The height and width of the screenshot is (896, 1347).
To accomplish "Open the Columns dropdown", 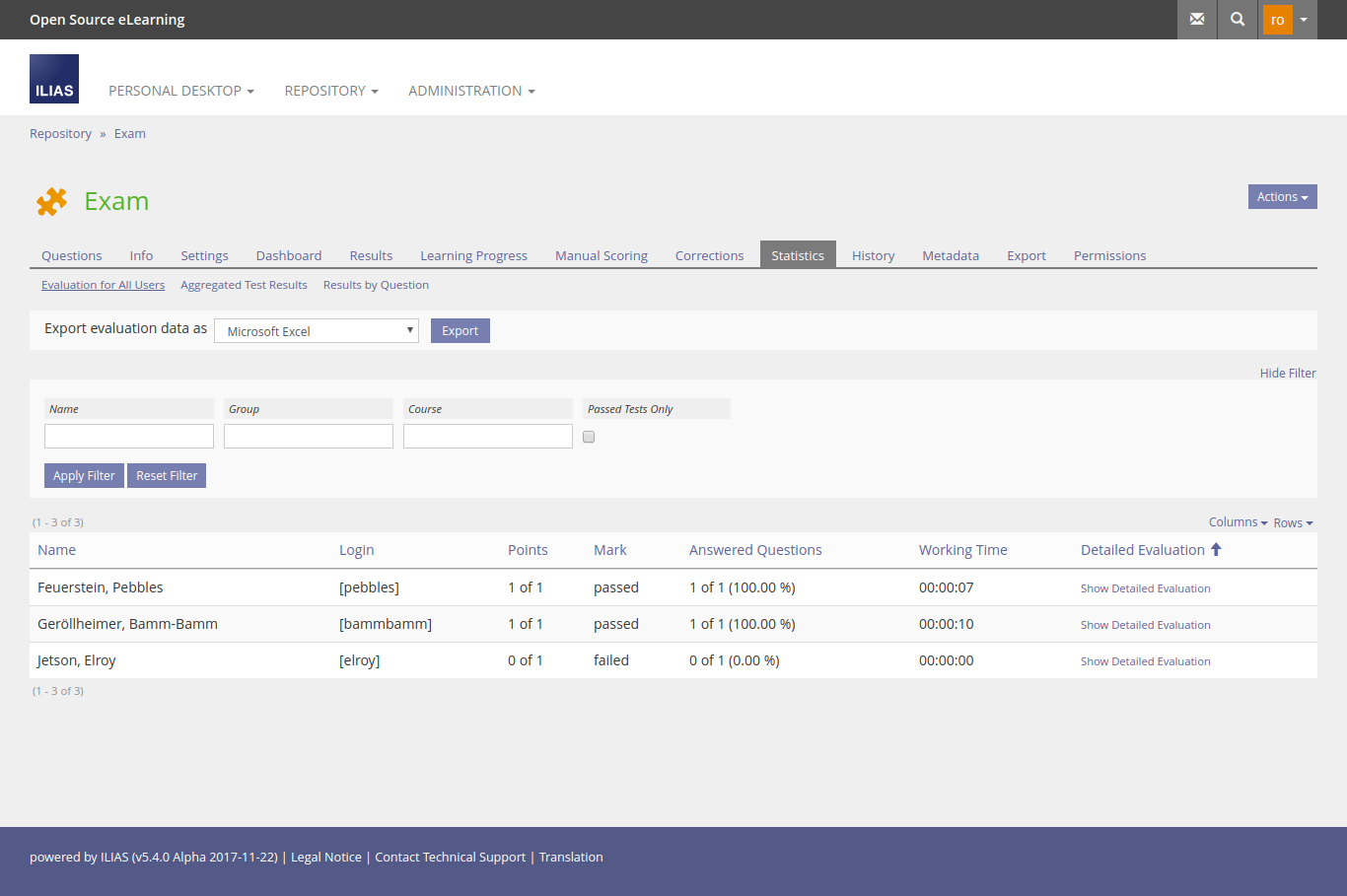I will click(x=1238, y=522).
